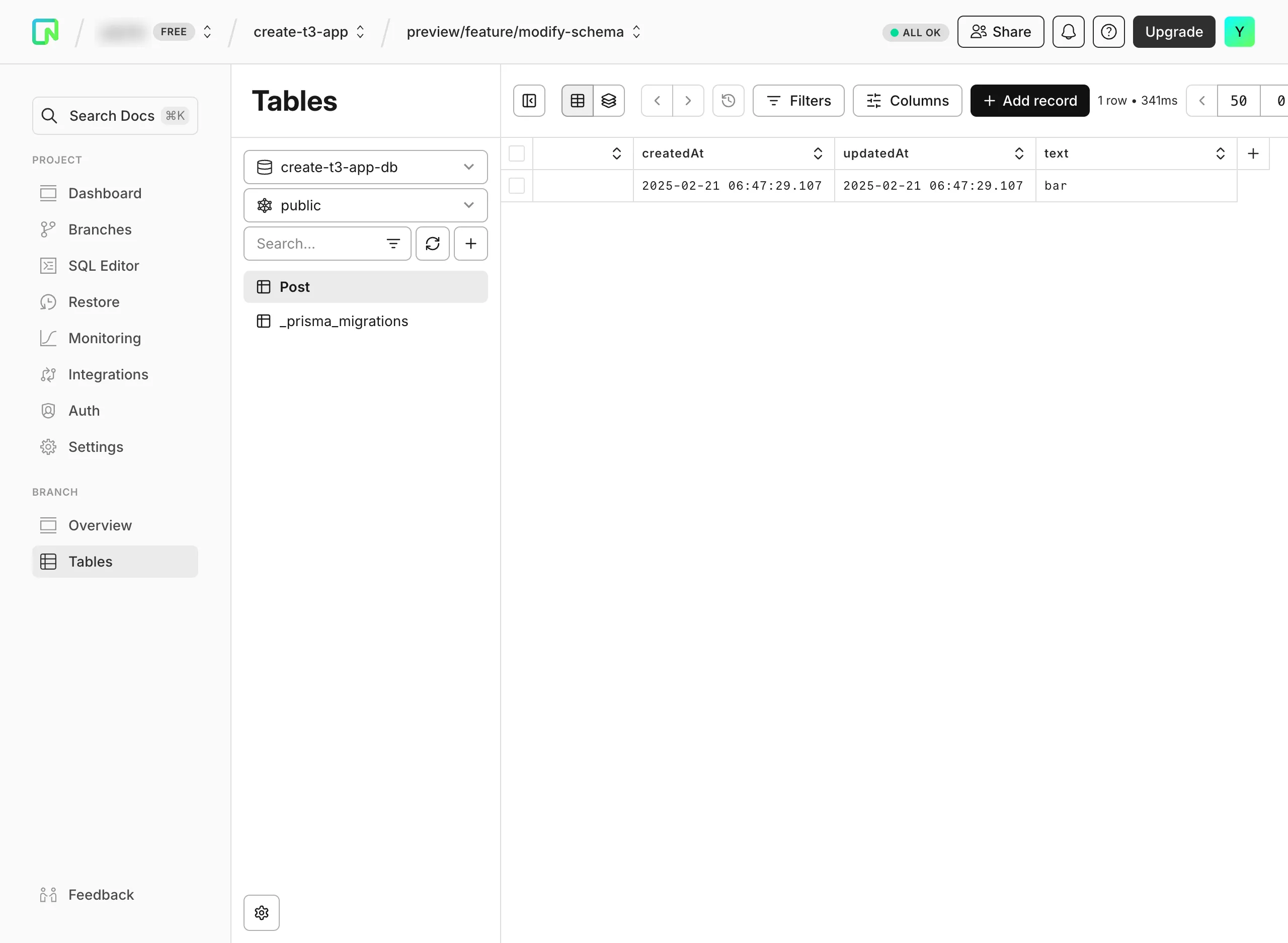Open the Y user avatar menu
This screenshot has height=943, width=1288.
[x=1239, y=32]
